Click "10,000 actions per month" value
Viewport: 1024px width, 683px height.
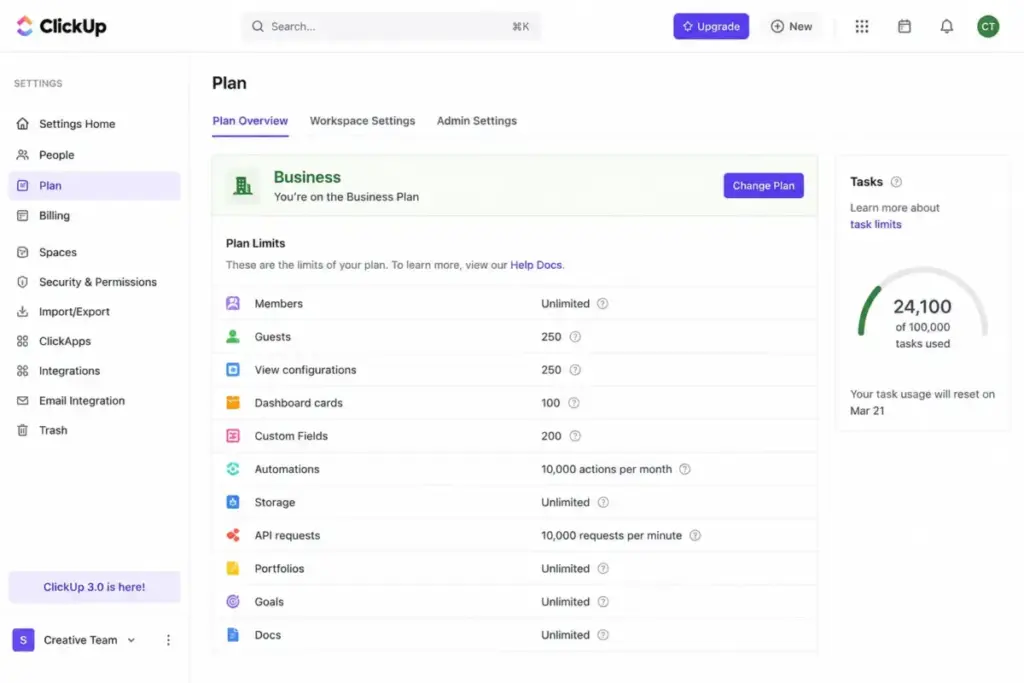coord(606,469)
